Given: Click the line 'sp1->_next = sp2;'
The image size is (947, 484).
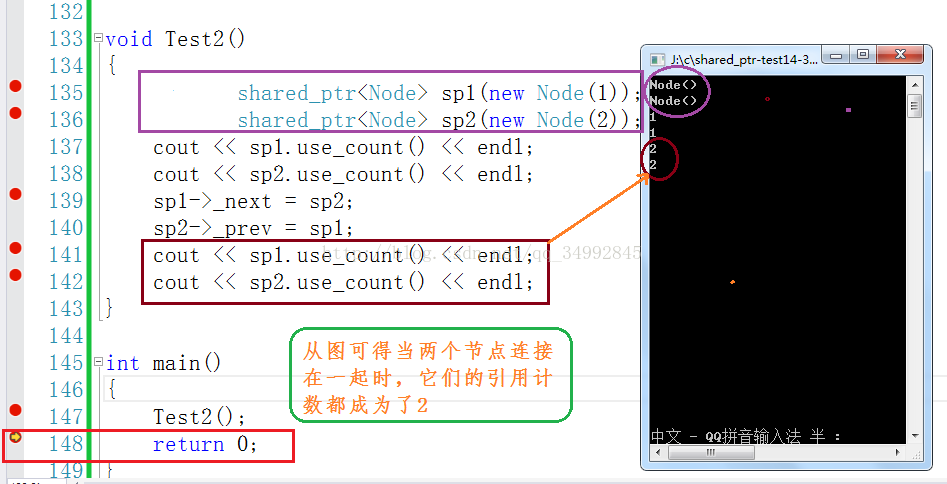Looking at the screenshot, I should click(x=253, y=202).
